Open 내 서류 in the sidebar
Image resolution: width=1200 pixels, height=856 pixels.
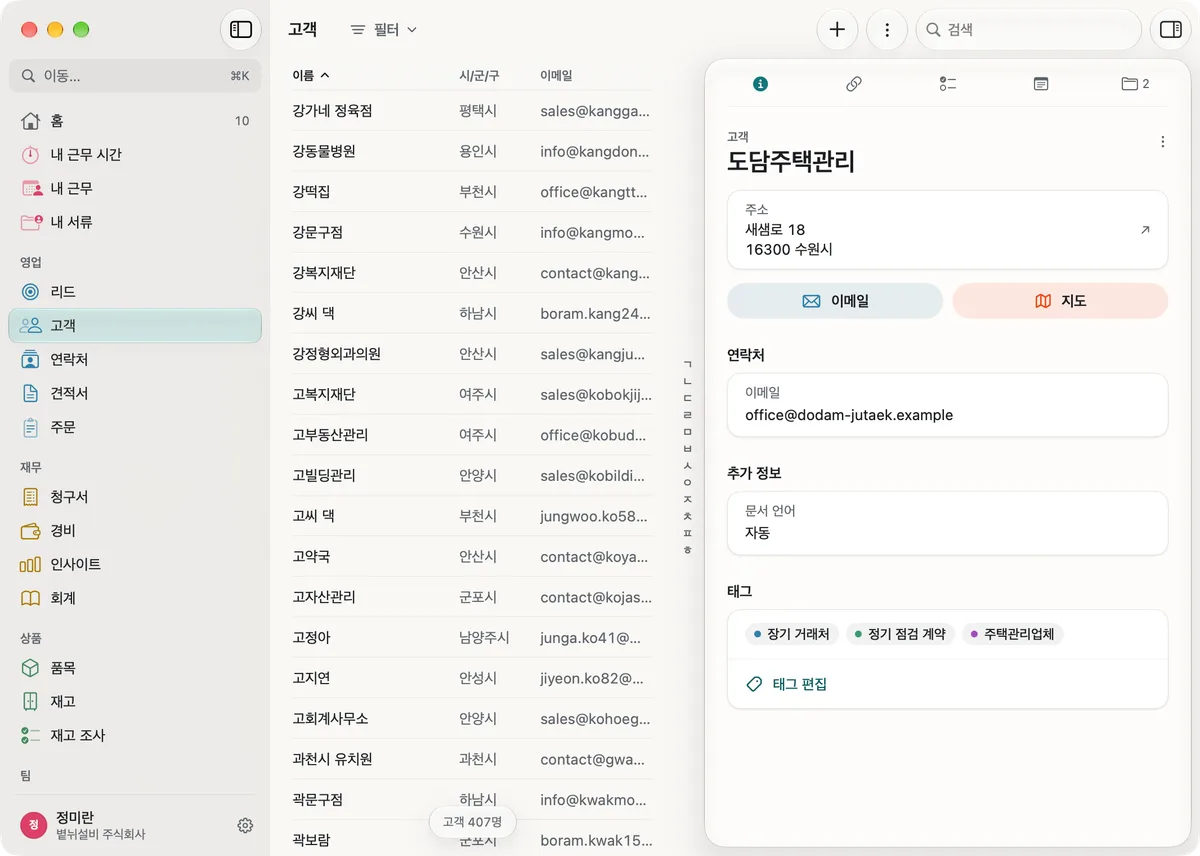click(135, 222)
